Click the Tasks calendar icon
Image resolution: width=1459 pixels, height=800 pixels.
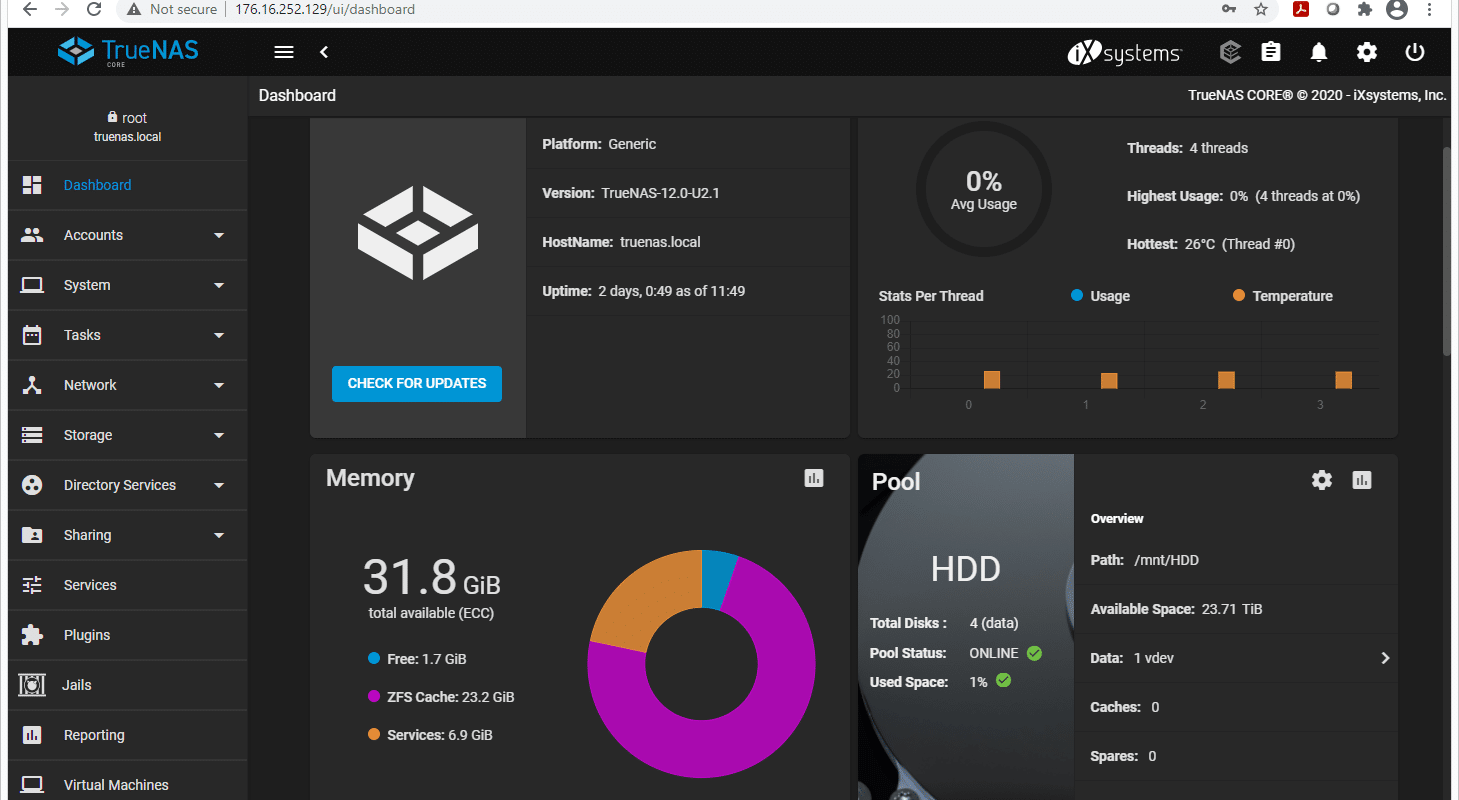pyautogui.click(x=32, y=335)
